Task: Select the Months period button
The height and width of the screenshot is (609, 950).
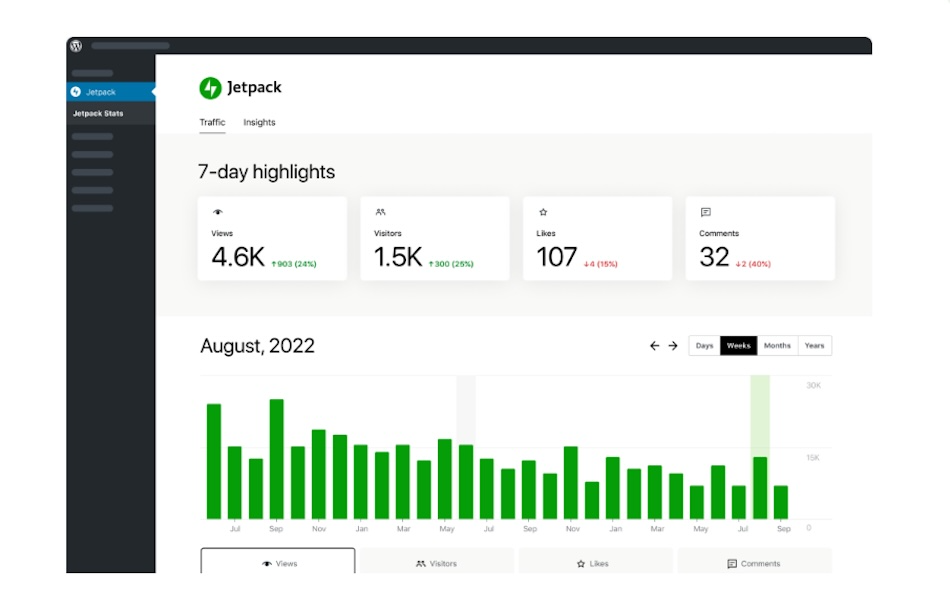Action: pos(777,345)
